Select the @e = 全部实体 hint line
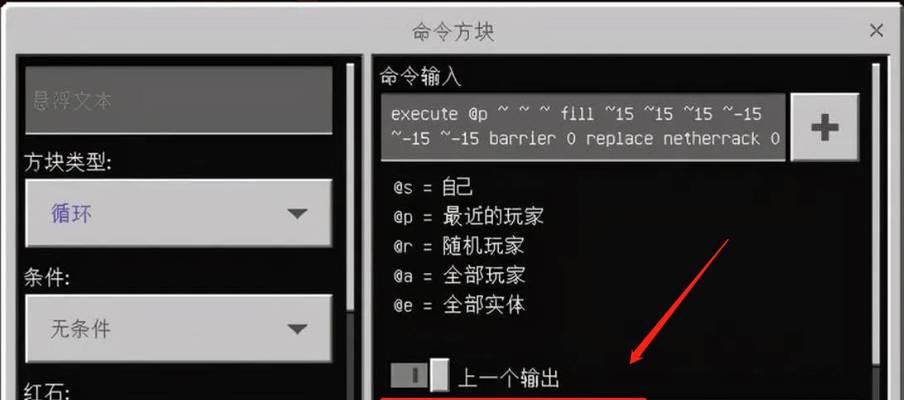The height and width of the screenshot is (400, 904). (459, 305)
